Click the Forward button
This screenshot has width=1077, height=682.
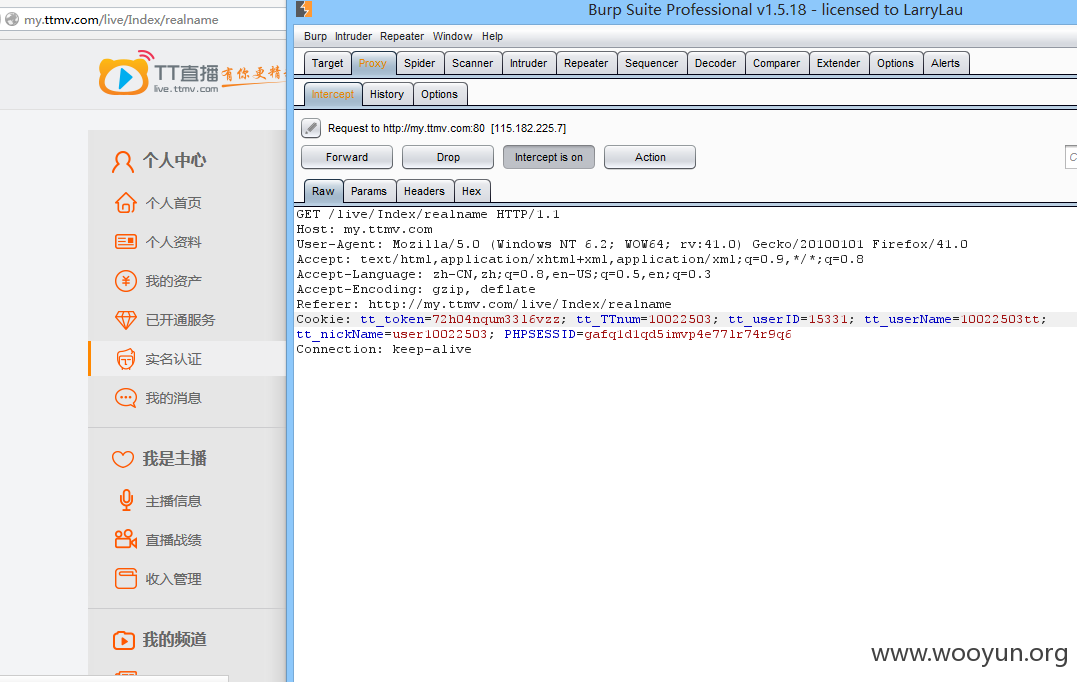347,157
